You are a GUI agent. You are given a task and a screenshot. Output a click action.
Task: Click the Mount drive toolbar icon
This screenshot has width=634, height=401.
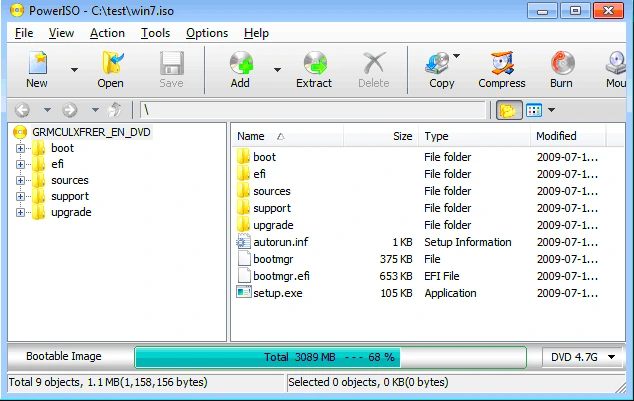coord(616,63)
